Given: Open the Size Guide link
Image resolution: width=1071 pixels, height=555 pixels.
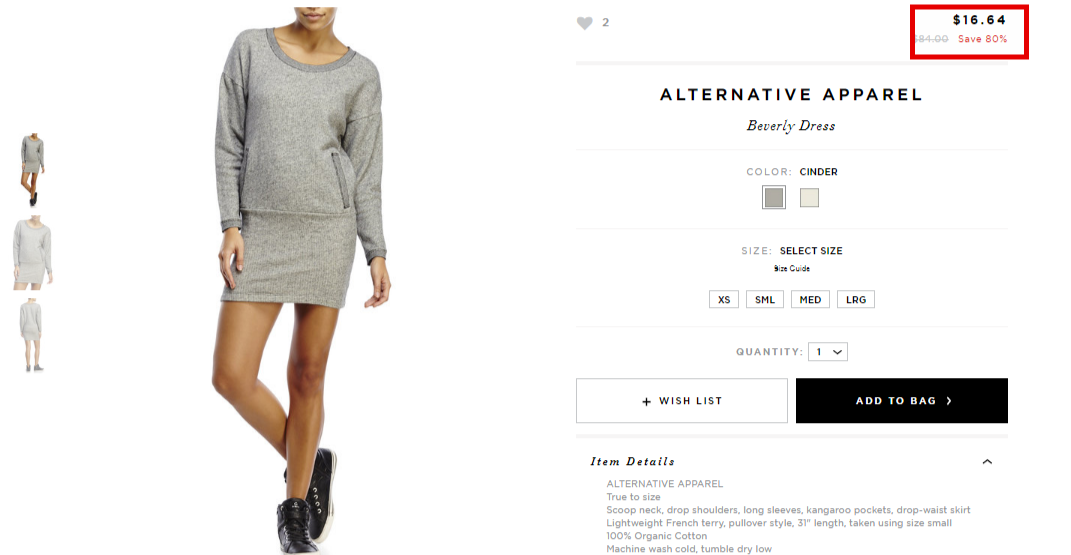Looking at the screenshot, I should (x=792, y=269).
